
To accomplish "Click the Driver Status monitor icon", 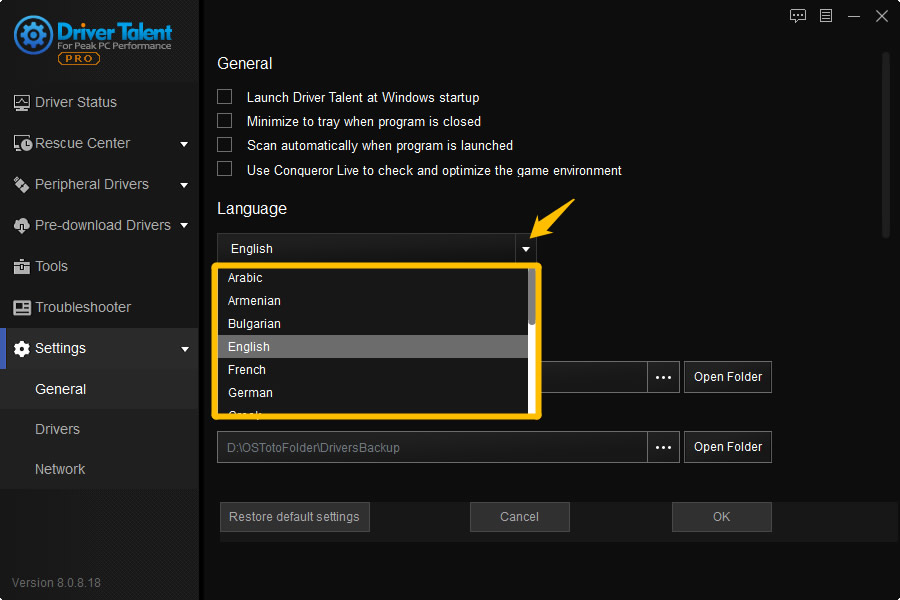I will (22, 103).
